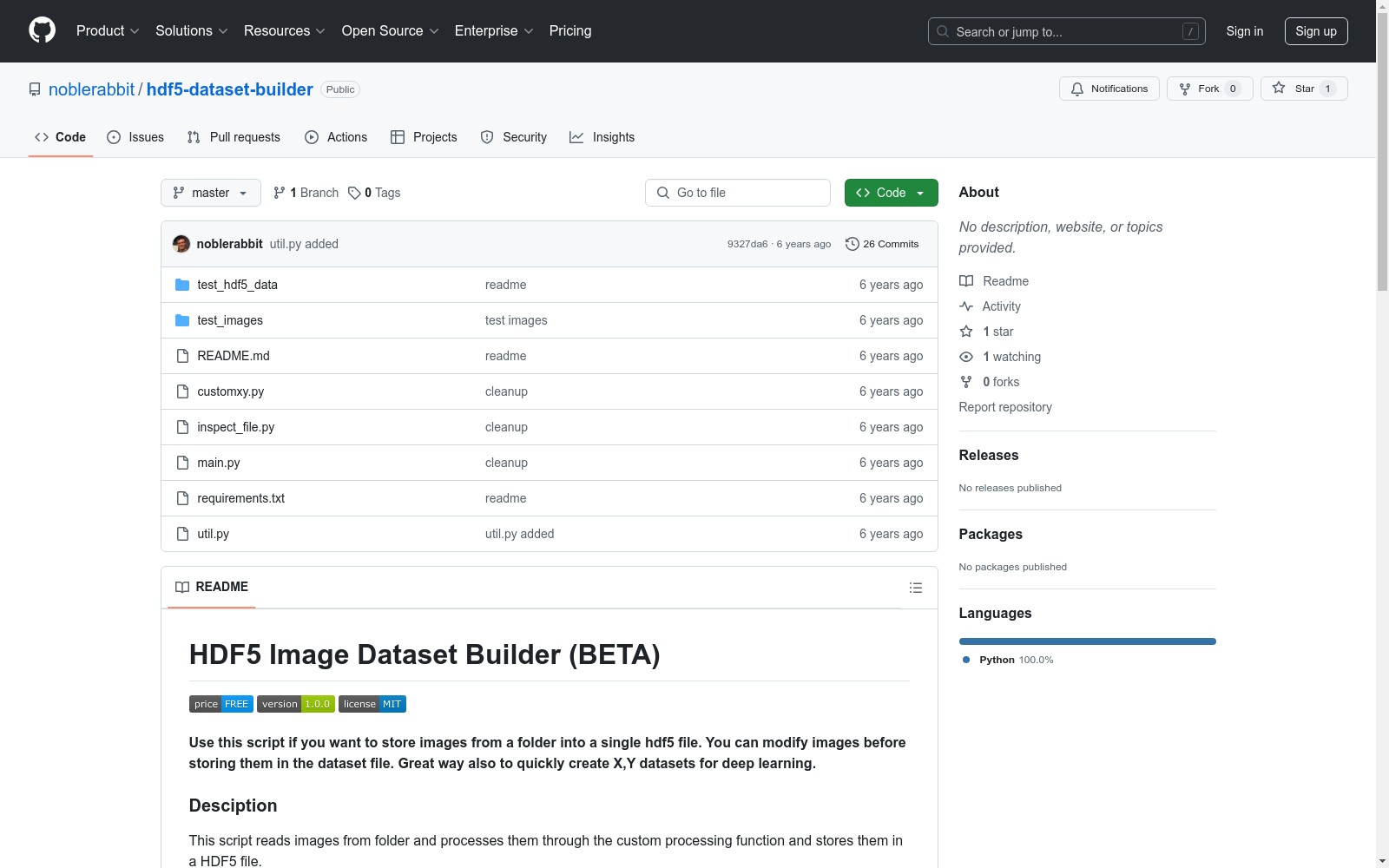1389x868 pixels.
Task: Open the 0 Tags link
Action: 374,193
